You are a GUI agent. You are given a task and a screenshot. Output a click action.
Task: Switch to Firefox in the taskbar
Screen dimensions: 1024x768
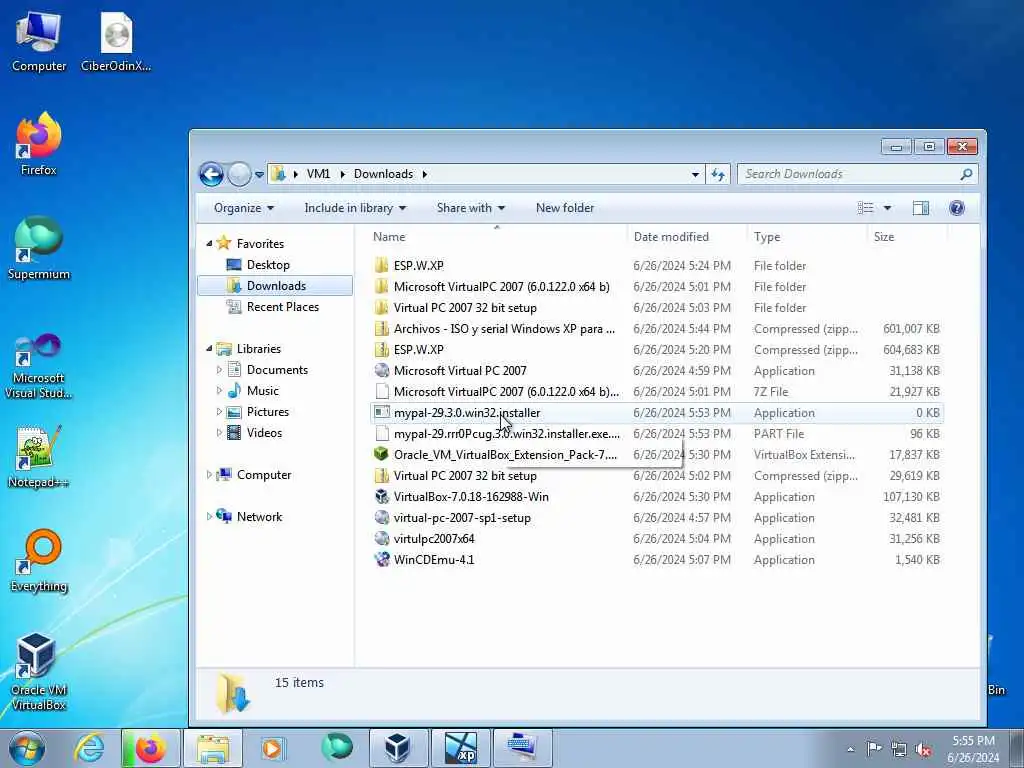point(150,748)
